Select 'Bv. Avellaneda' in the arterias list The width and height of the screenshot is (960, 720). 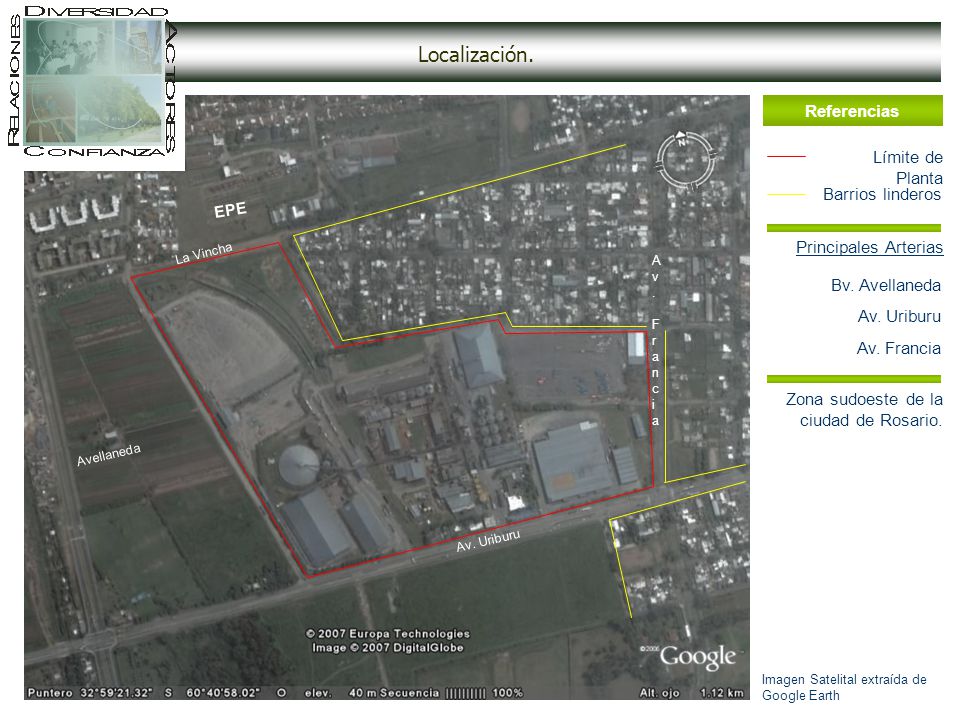click(886, 285)
